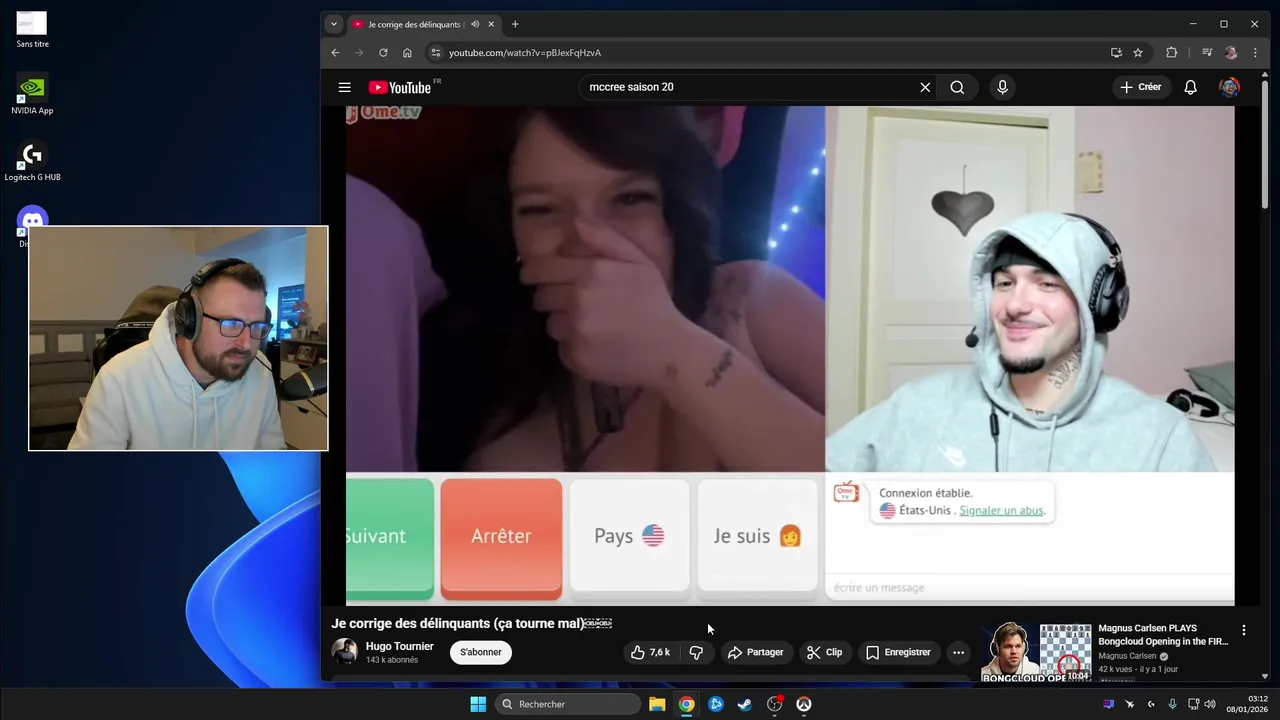Open File Explorer from the taskbar
This screenshot has width=1280, height=720.
657,704
